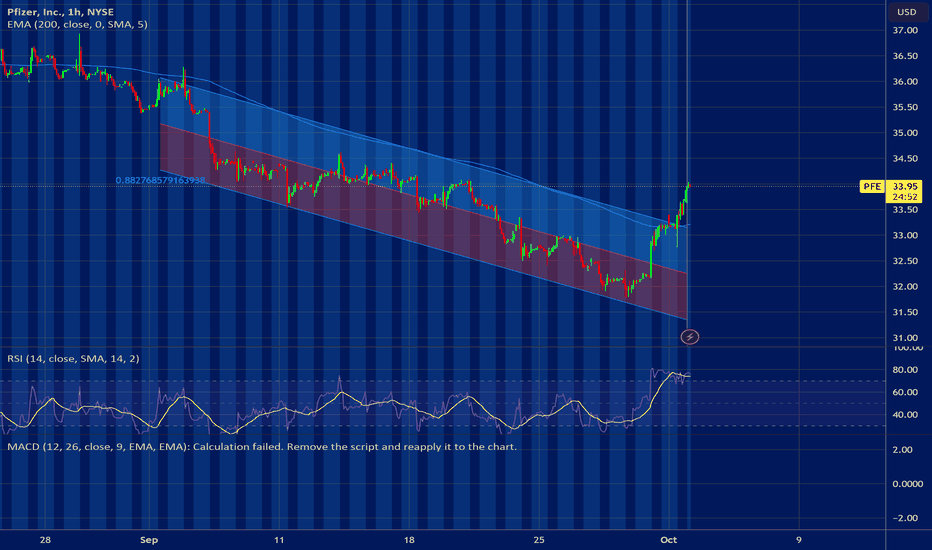Click the 28 date label on time axis

click(45, 540)
